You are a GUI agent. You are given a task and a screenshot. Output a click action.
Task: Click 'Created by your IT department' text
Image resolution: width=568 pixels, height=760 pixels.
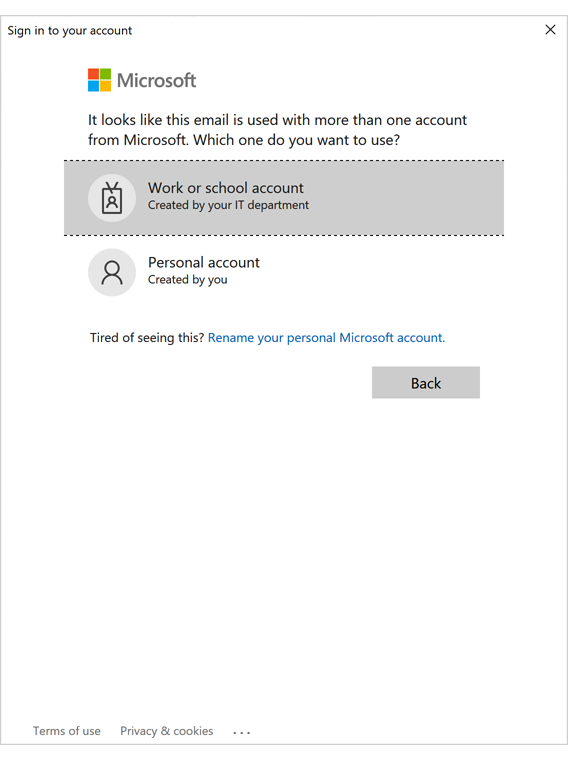(228, 206)
